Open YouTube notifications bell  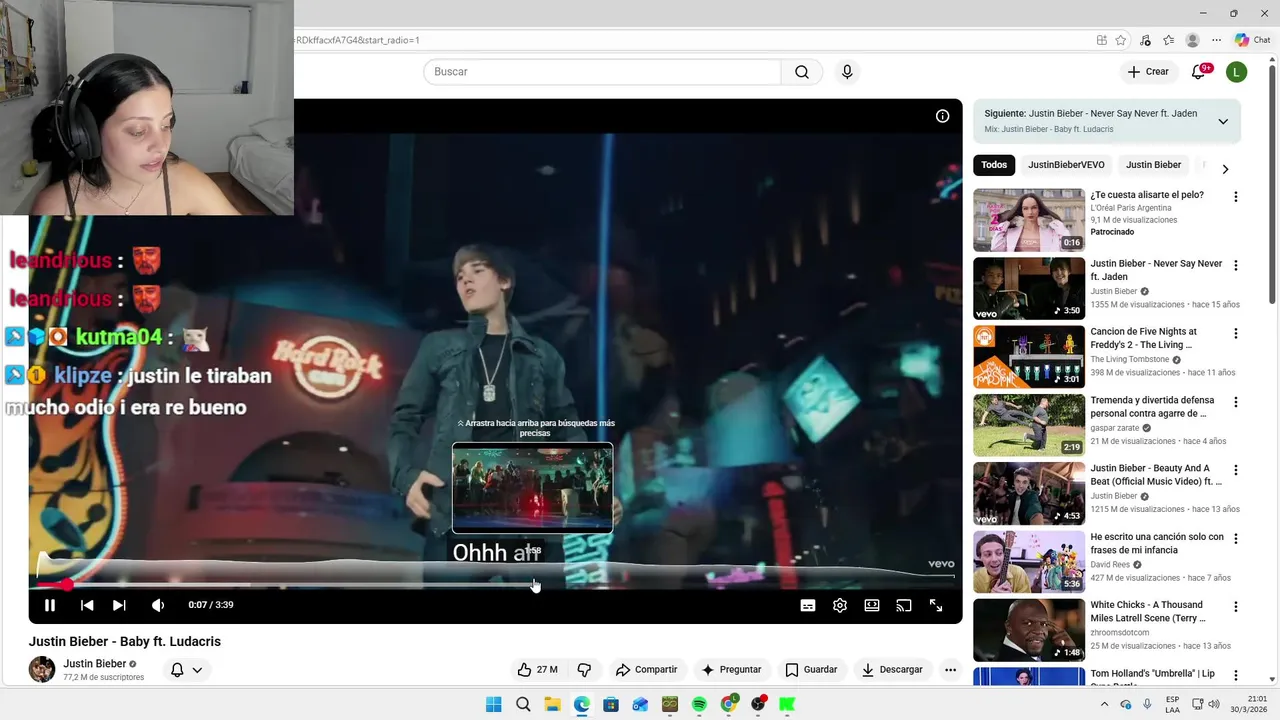point(1199,72)
